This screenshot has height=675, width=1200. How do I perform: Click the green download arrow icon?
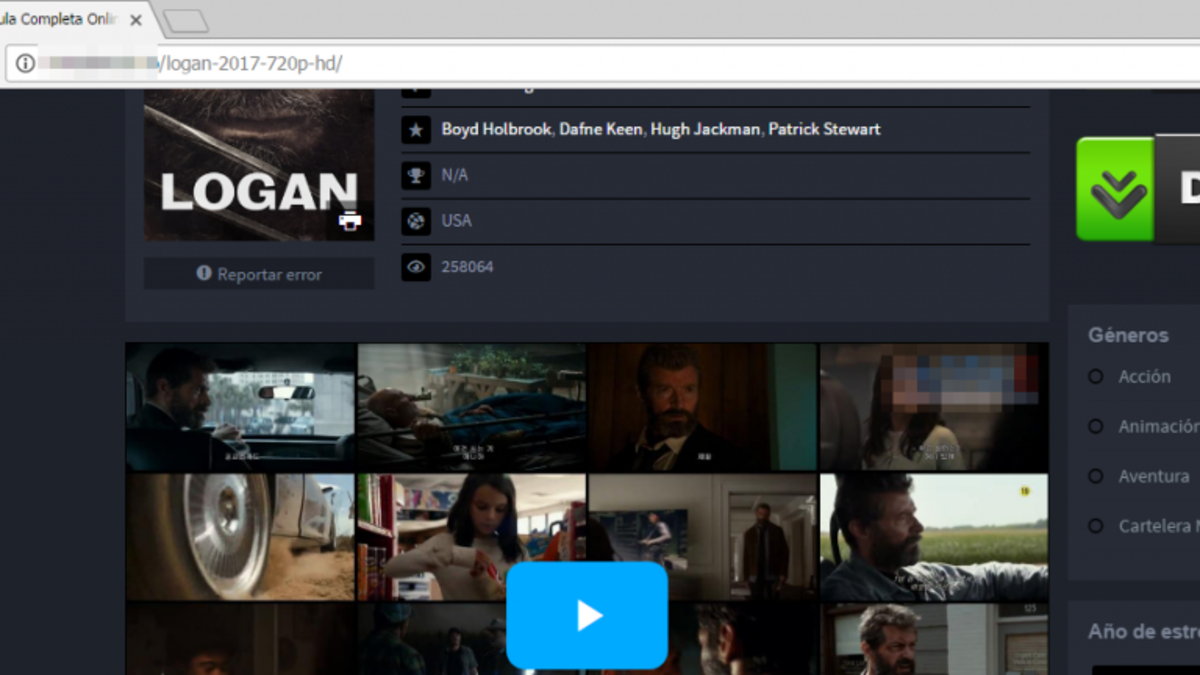coord(1116,189)
